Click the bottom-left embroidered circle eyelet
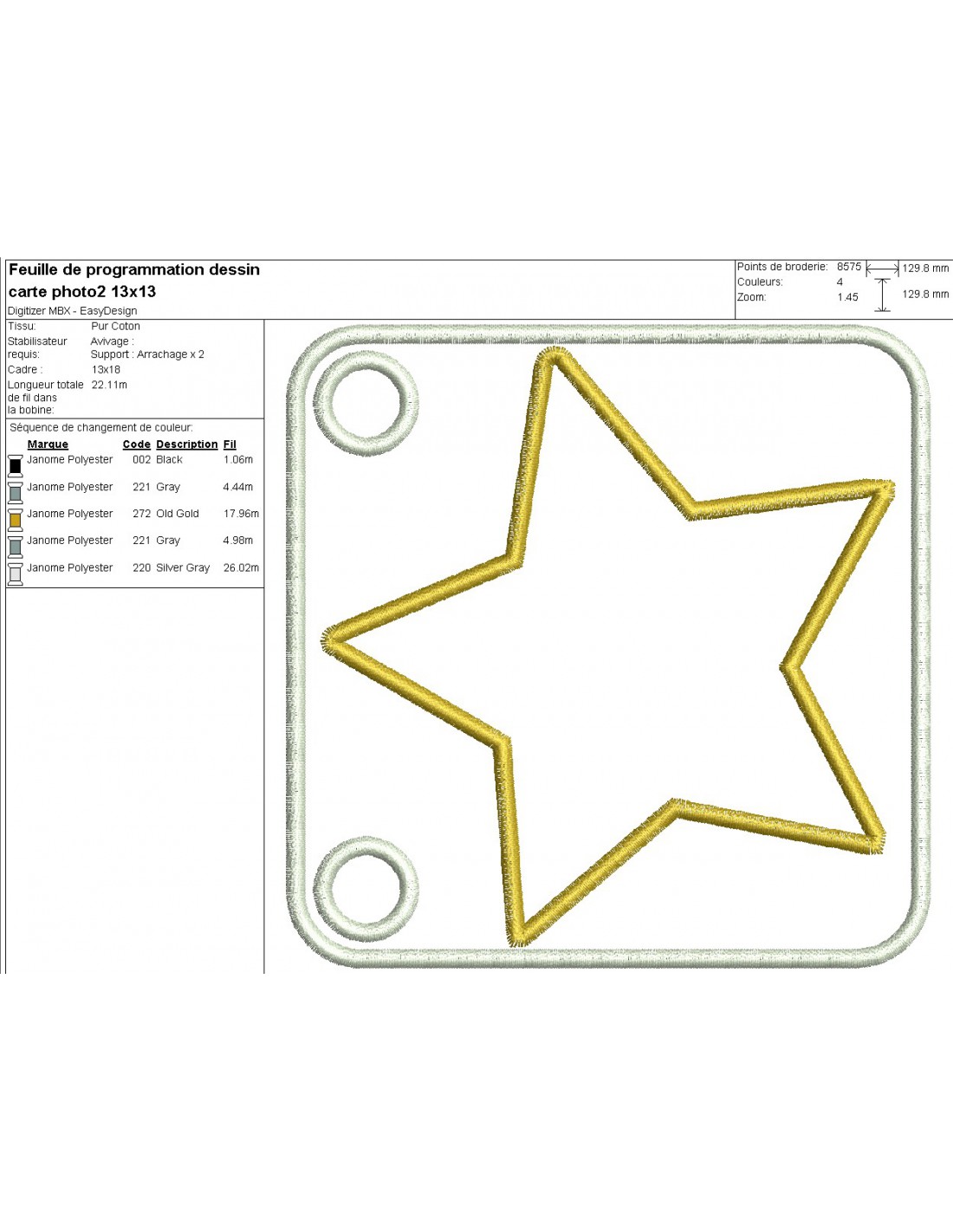The width and height of the screenshot is (953, 1232). [x=366, y=890]
